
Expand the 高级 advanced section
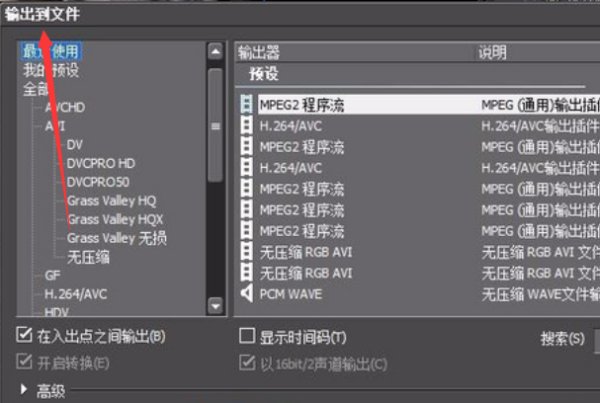[x=24, y=389]
